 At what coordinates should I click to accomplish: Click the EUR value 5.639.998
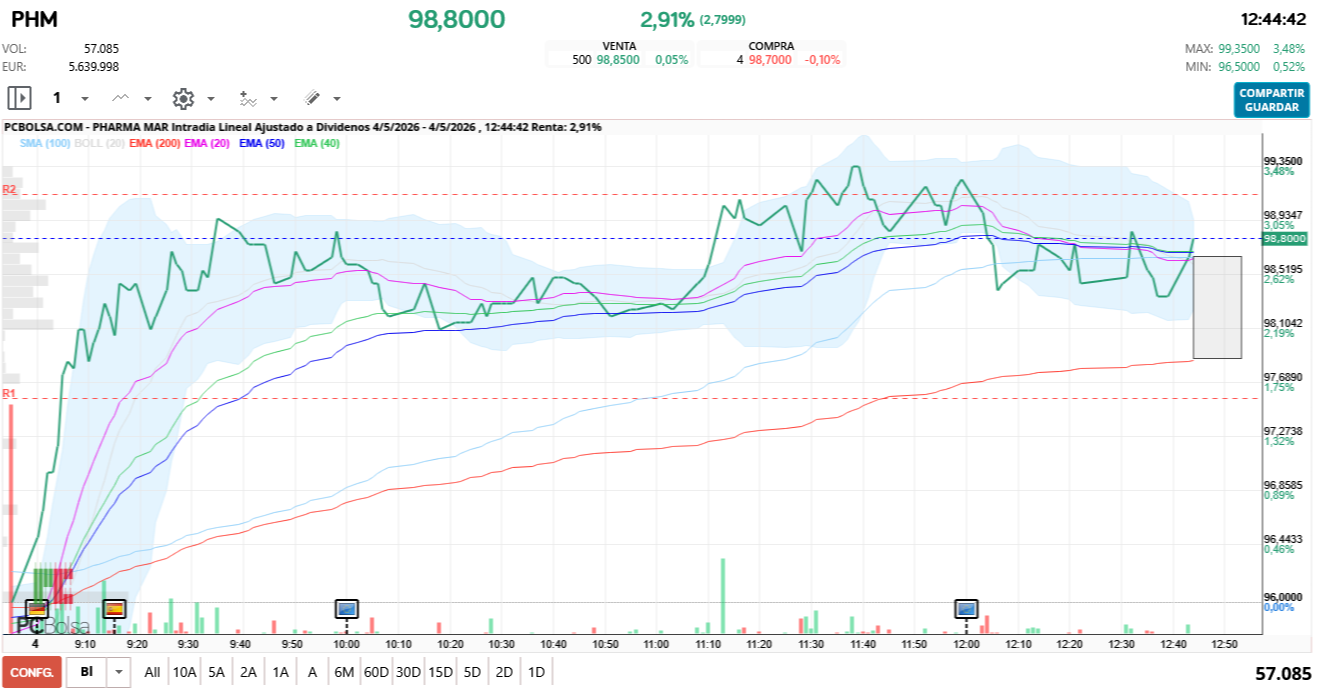pos(94,66)
